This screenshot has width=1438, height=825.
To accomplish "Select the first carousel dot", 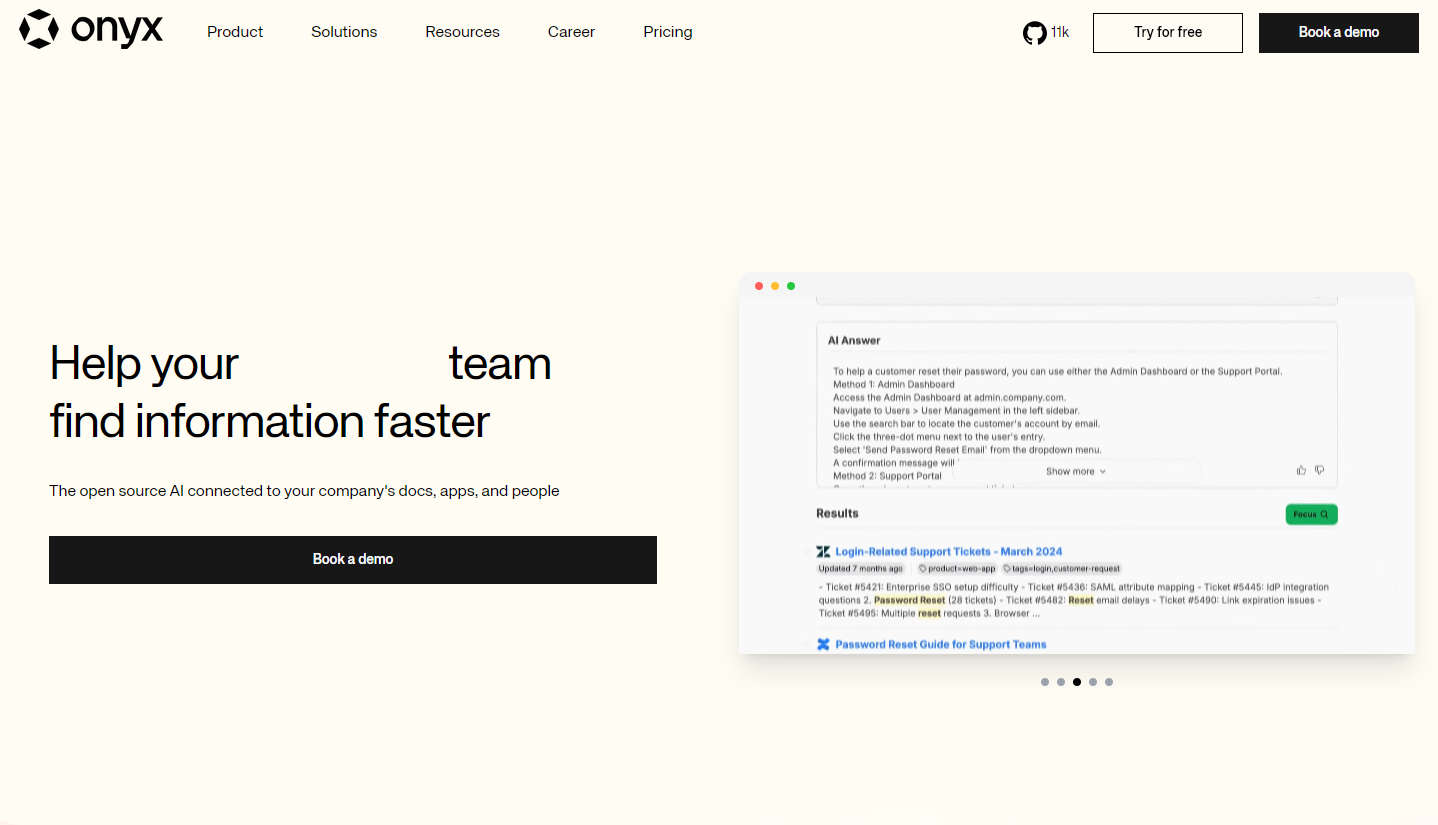I will [x=1045, y=682].
